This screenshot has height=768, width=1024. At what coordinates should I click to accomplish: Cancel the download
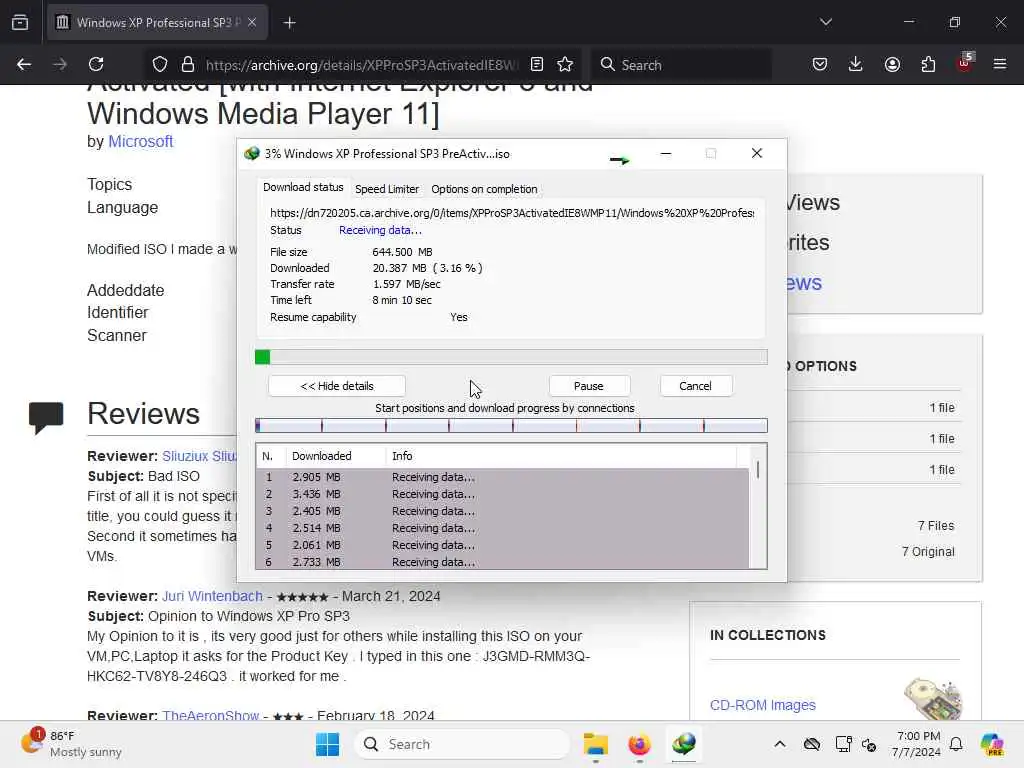click(x=695, y=386)
